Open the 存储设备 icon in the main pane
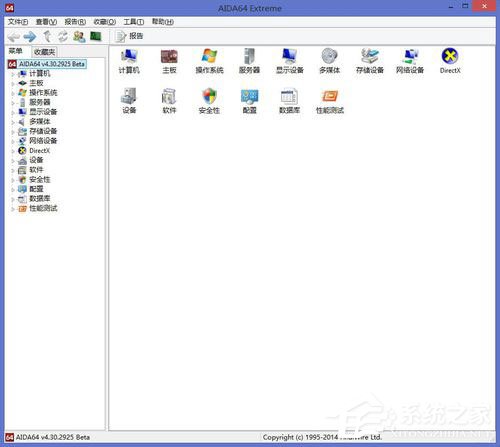500x447 pixels. click(x=370, y=61)
